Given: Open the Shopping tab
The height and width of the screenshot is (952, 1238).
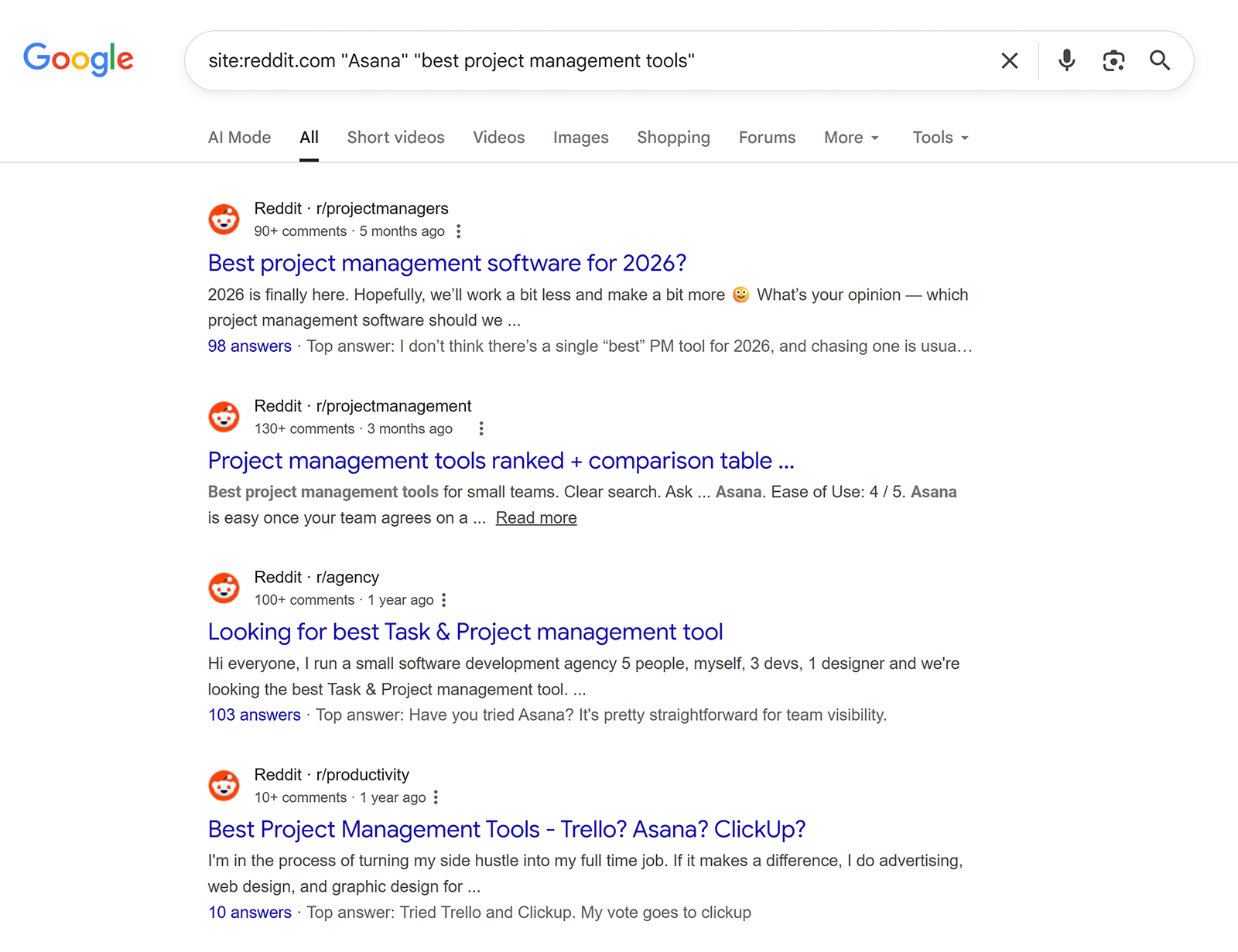Looking at the screenshot, I should 673,138.
